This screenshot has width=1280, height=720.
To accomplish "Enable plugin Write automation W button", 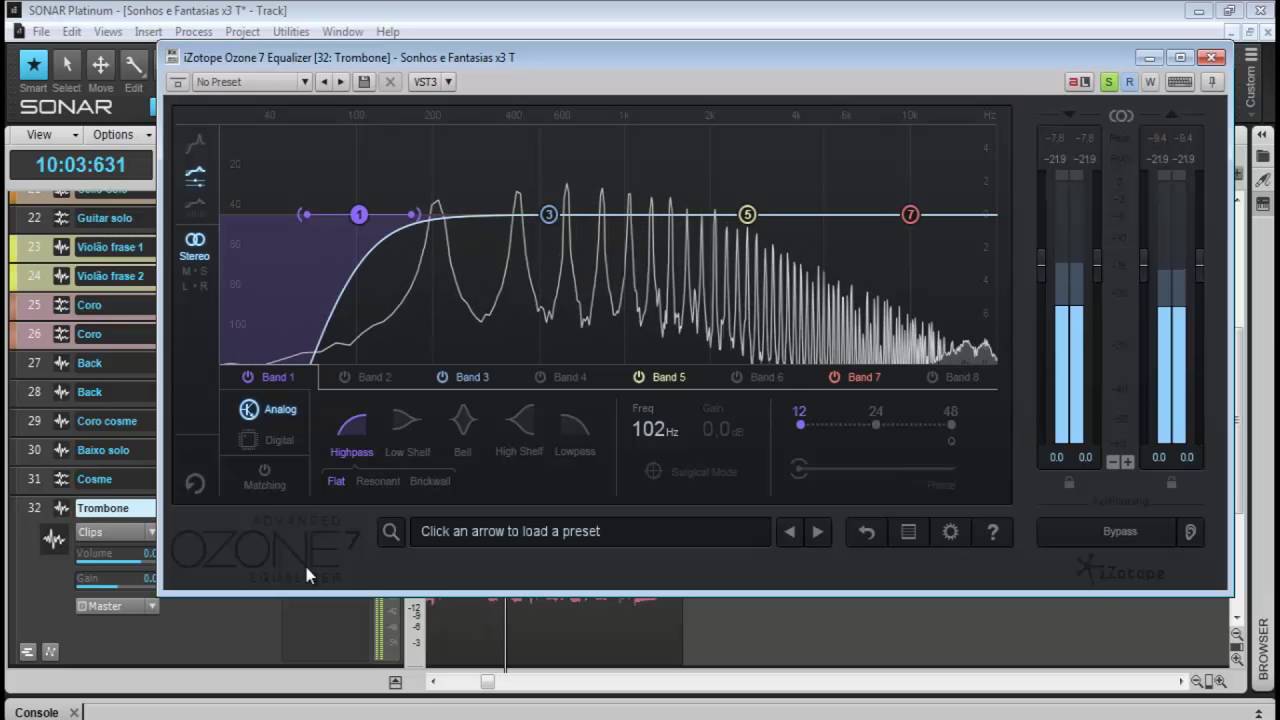I will 1150,82.
